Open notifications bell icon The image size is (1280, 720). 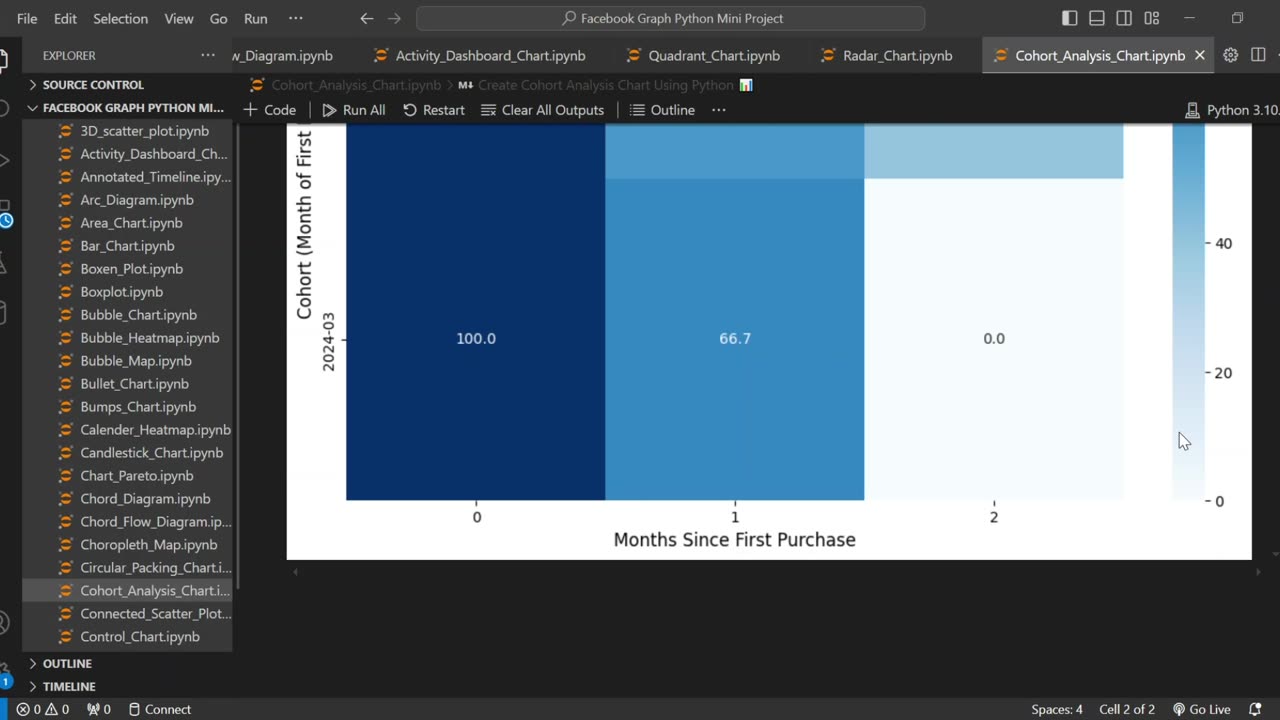point(1255,709)
